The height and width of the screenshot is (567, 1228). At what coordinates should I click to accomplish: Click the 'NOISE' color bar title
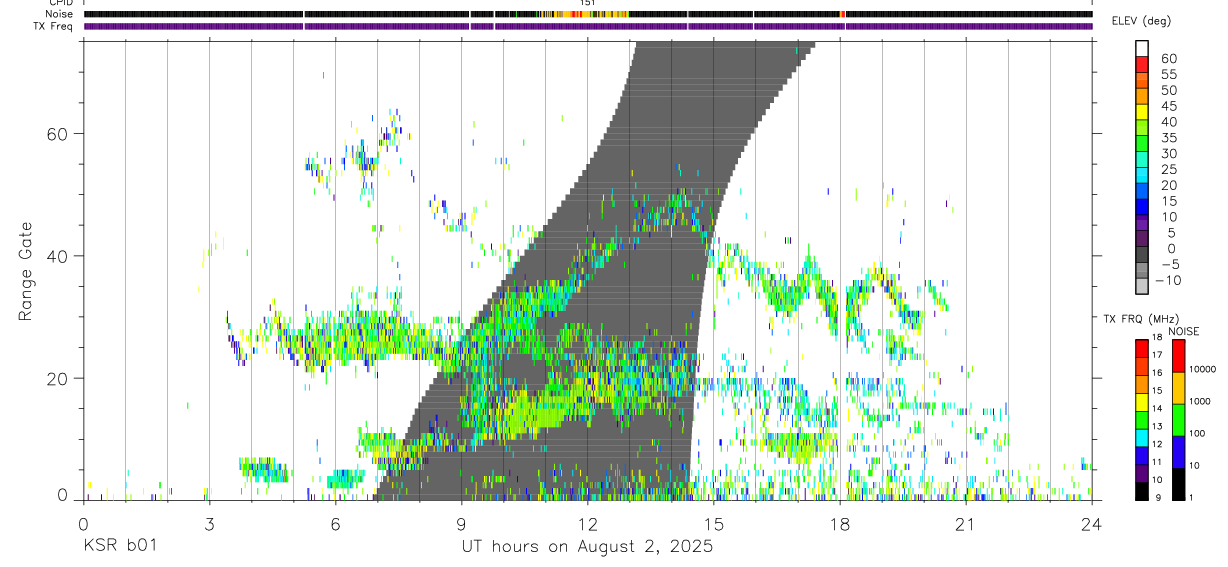tap(1184, 331)
